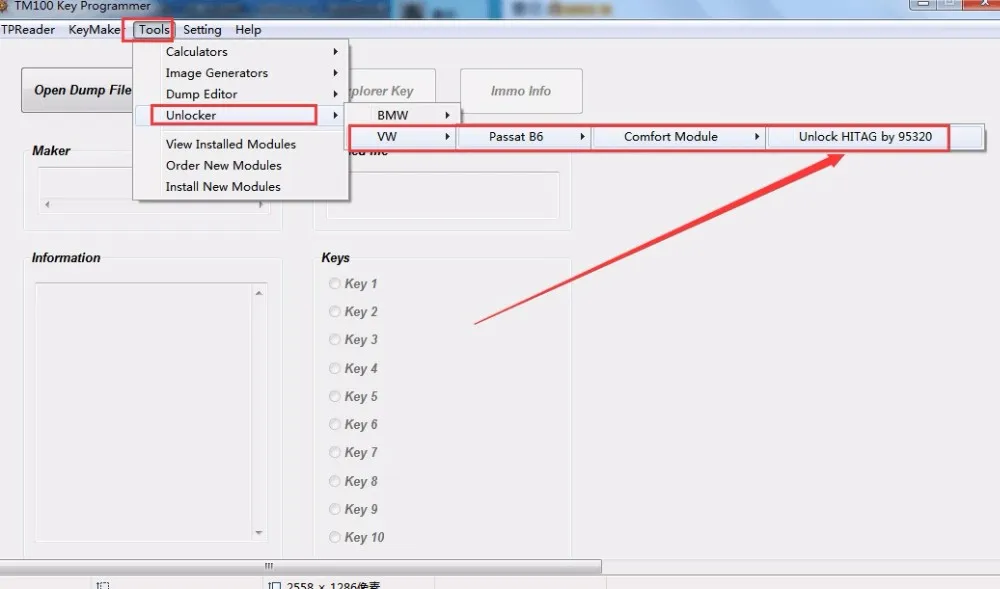1000x589 pixels.
Task: Open the Setting menu
Action: (x=202, y=30)
